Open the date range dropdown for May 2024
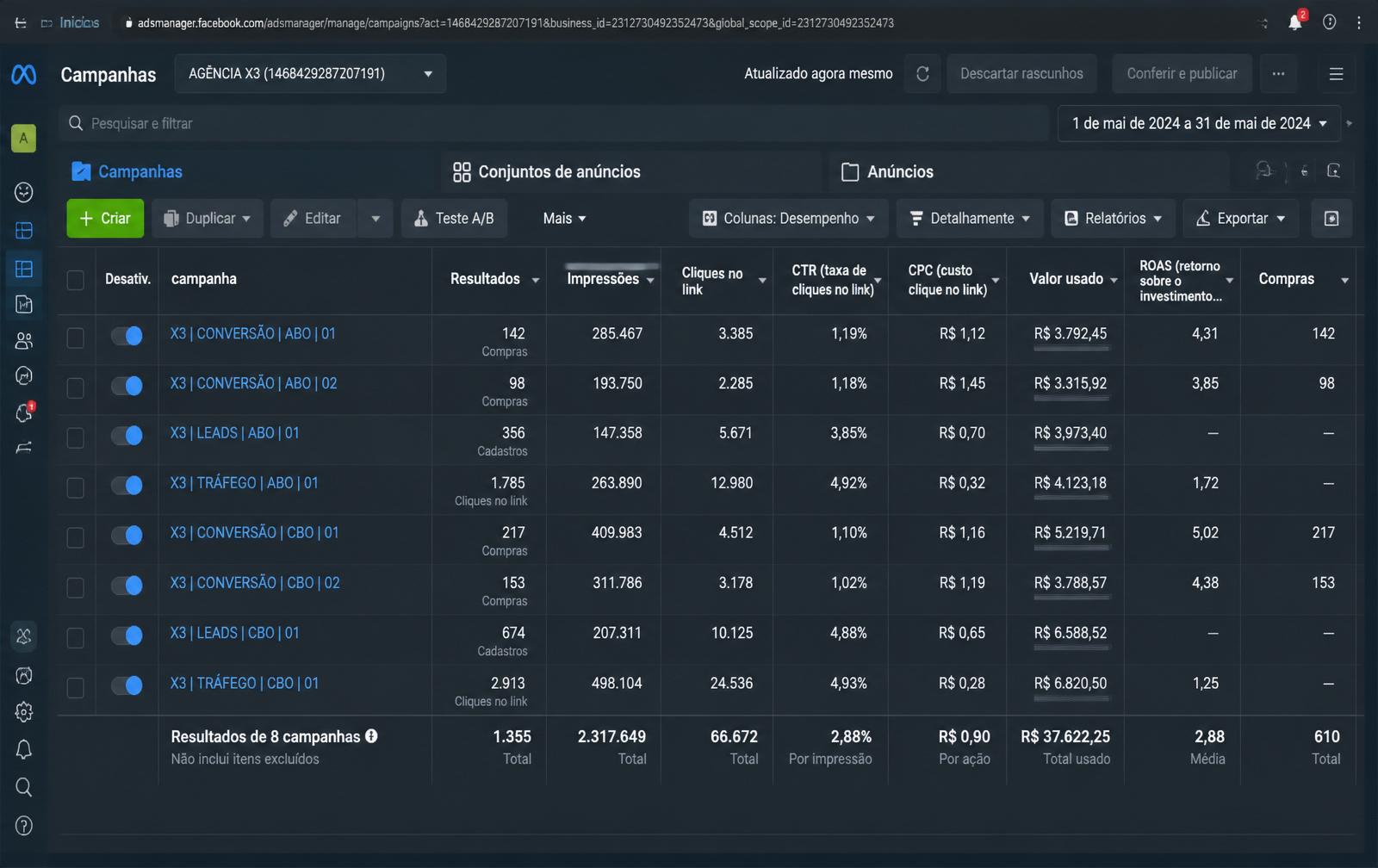Screen dimensions: 1378x868 point(1199,124)
